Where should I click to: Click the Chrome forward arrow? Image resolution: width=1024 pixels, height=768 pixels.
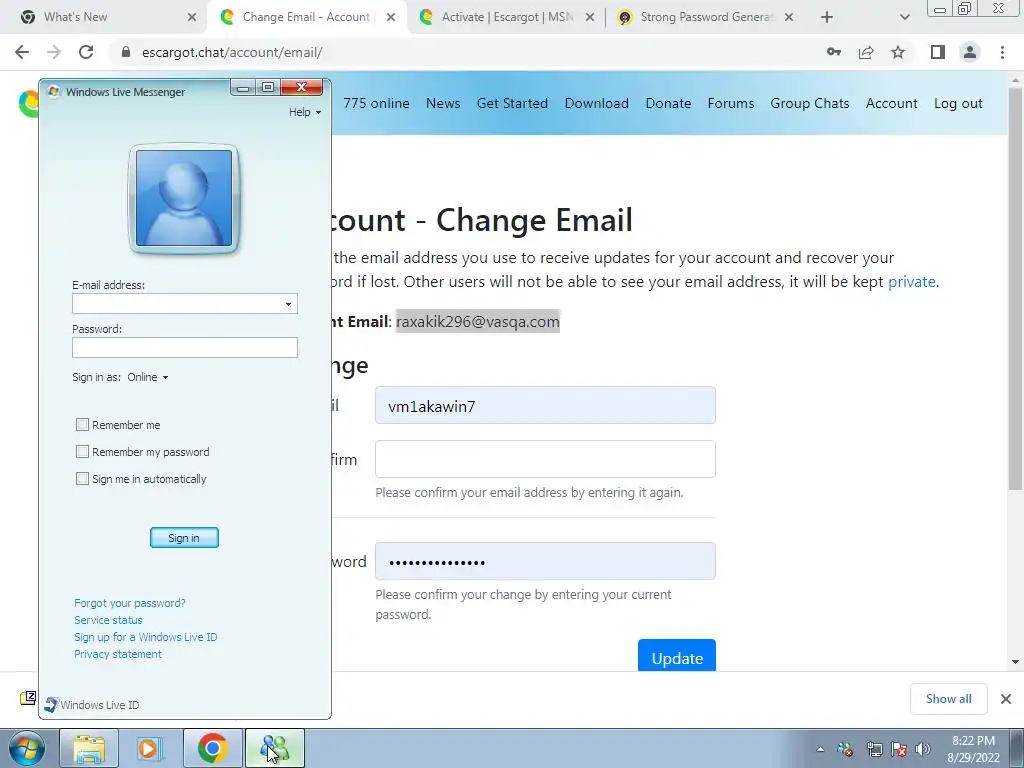click(x=54, y=52)
